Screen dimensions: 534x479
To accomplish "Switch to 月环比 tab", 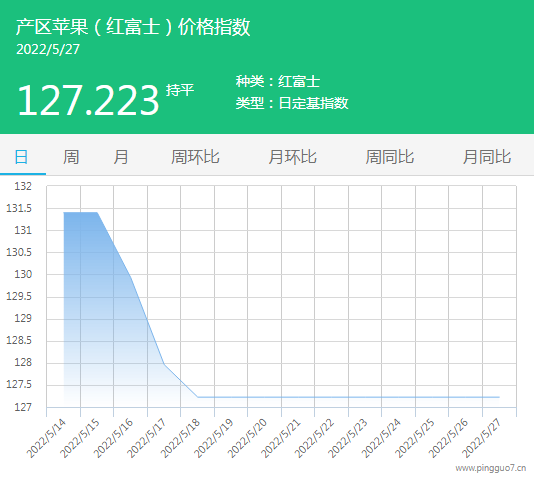I will [x=293, y=157].
